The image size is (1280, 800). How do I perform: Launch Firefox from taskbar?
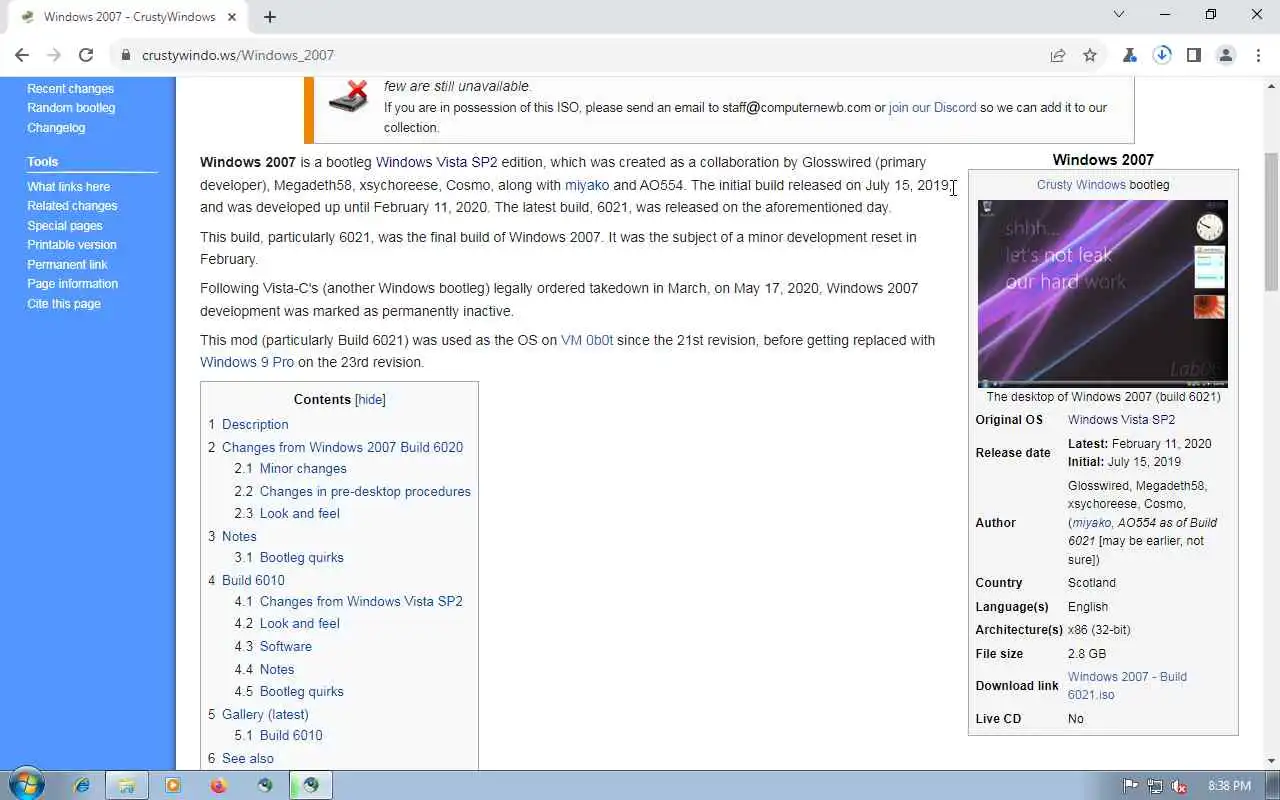coord(219,785)
